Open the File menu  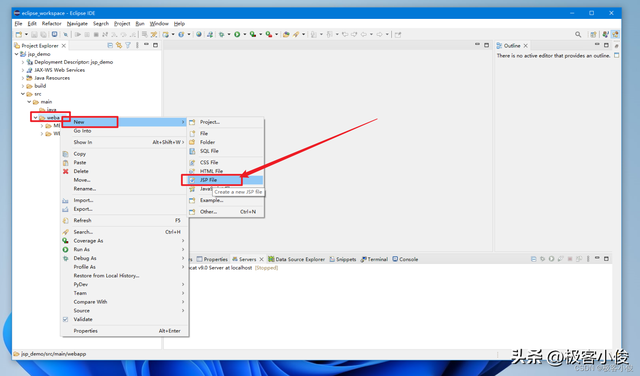tap(18, 24)
